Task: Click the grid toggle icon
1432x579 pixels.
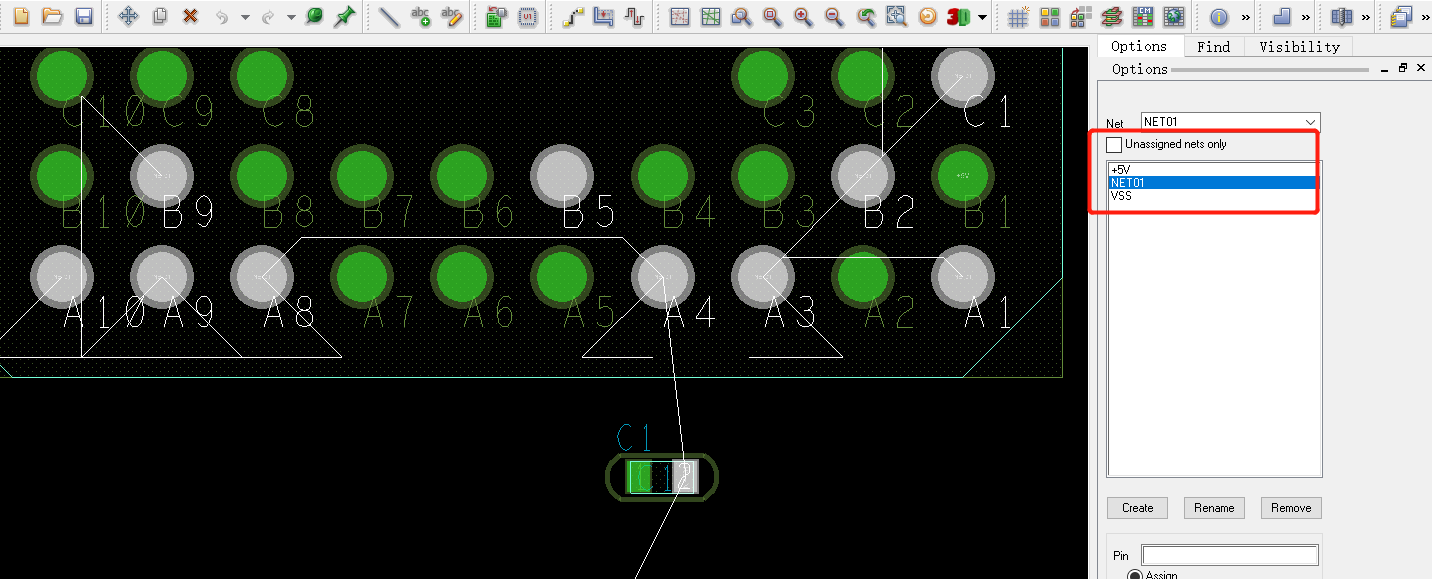Action: tap(1018, 17)
